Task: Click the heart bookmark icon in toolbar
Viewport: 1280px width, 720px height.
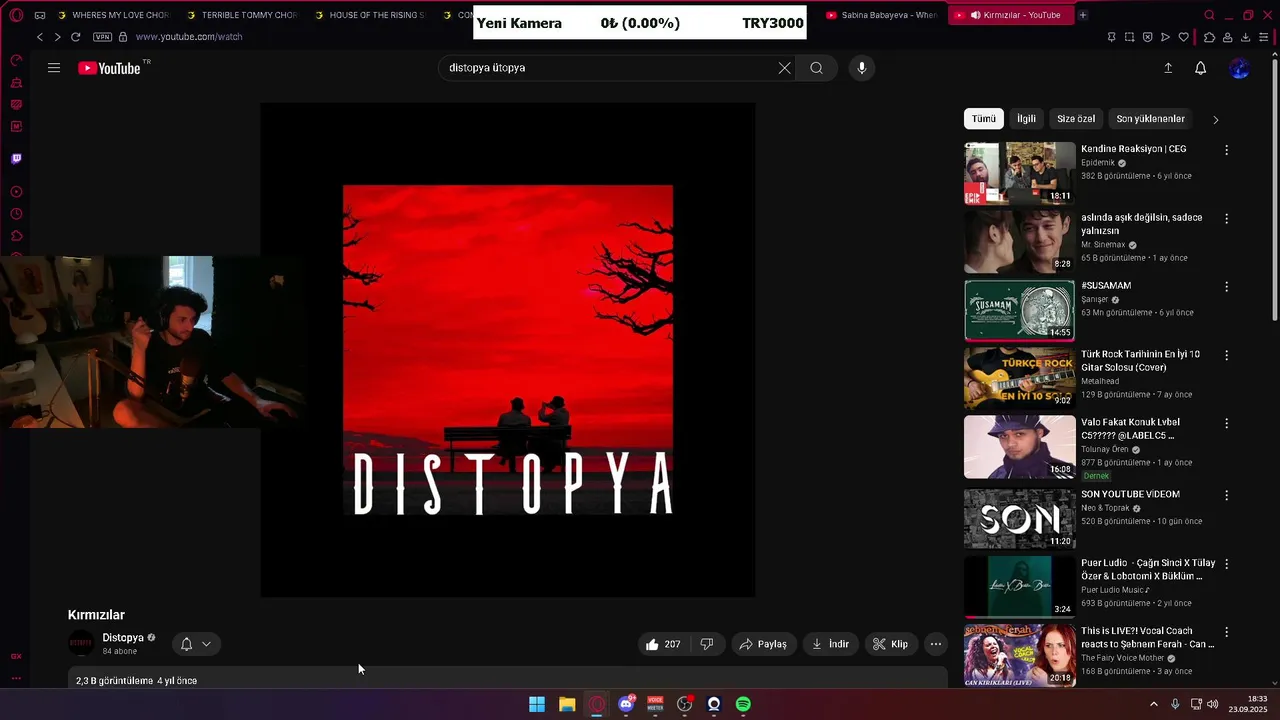Action: pos(1184,37)
